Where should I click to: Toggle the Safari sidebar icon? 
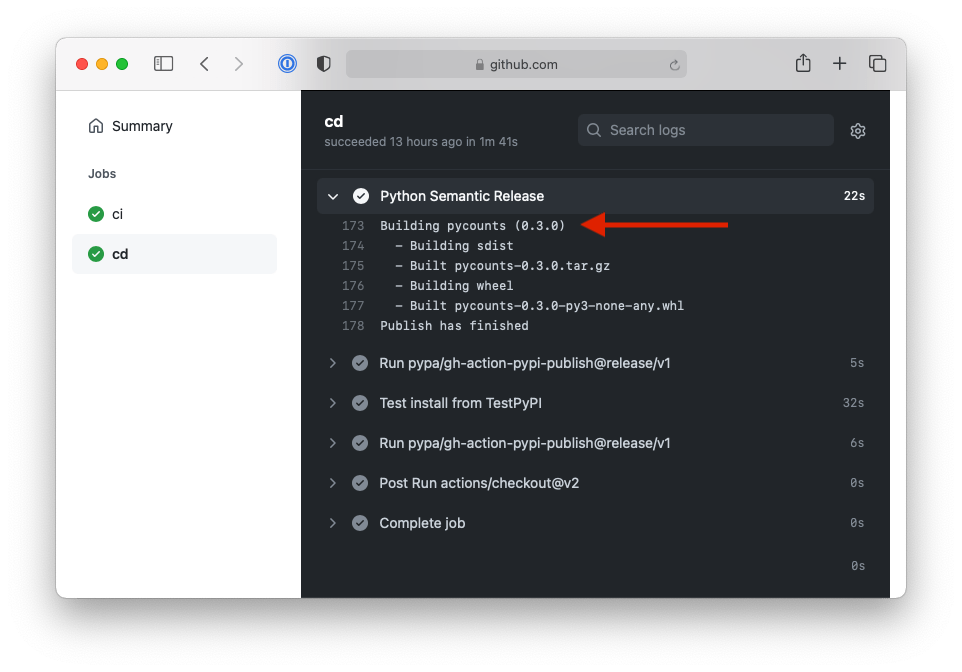click(x=163, y=64)
